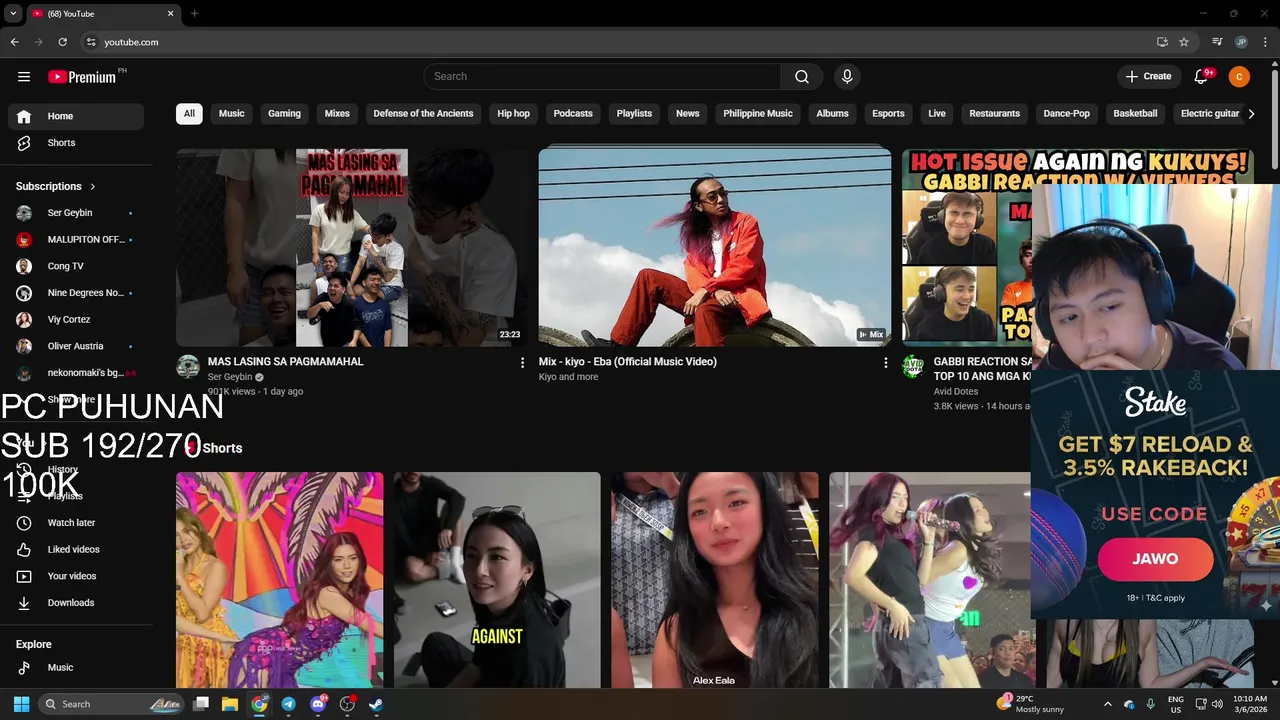Select the Live filter chip

937,114
